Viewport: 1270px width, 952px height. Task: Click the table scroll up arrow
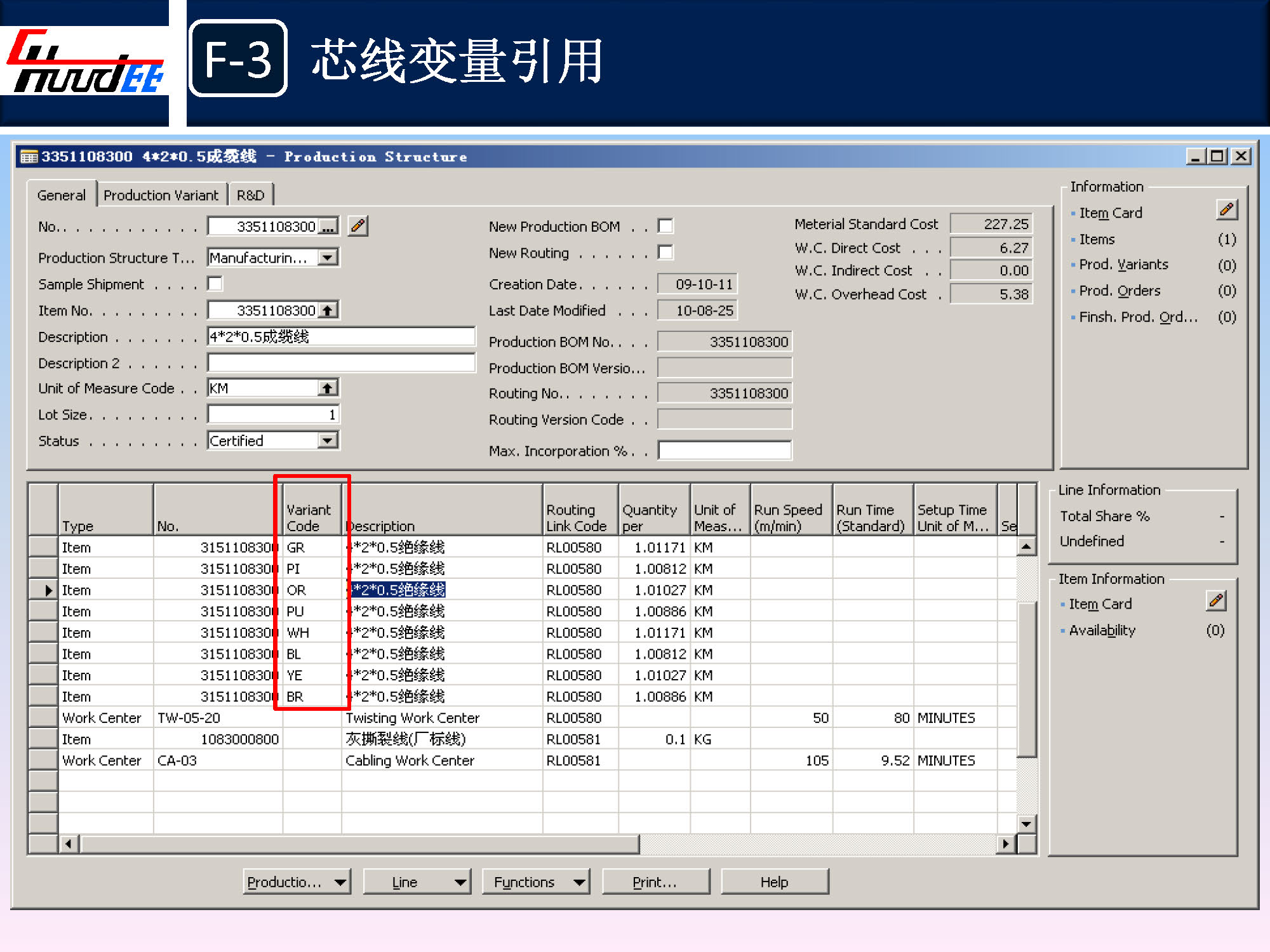pyautogui.click(x=1026, y=546)
